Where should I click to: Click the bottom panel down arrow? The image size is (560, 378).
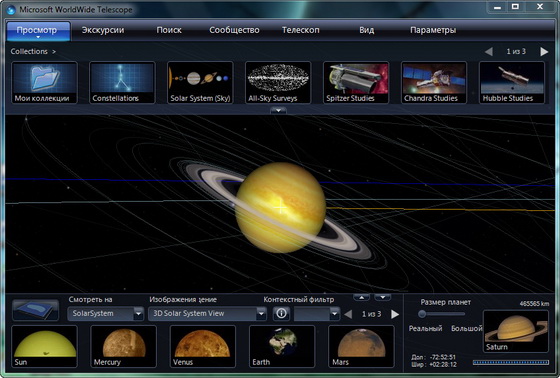pos(382,297)
